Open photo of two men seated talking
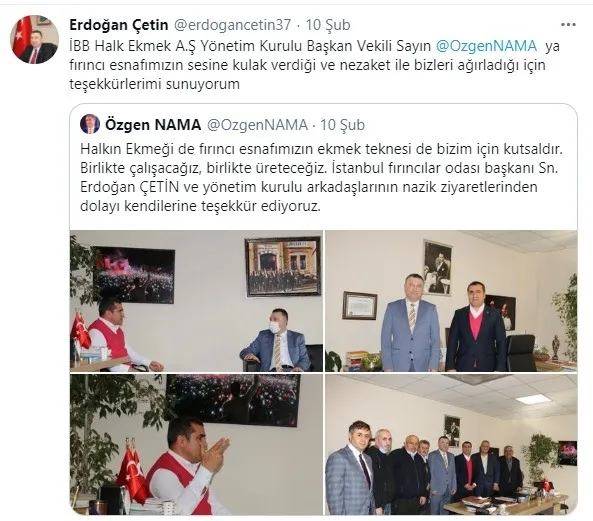The width and height of the screenshot is (593, 521). pos(196,301)
